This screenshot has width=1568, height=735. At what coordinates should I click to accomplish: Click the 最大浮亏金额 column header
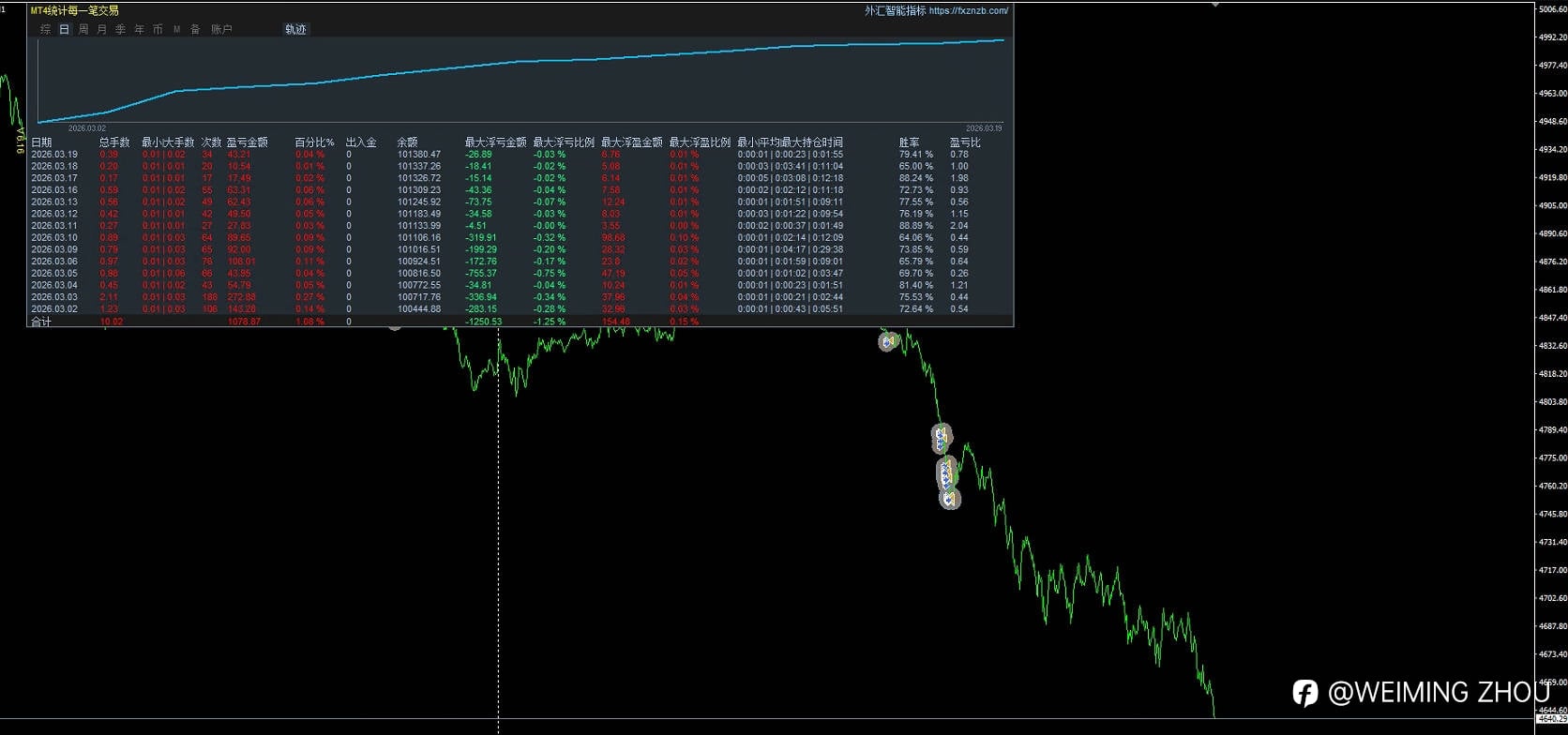[x=495, y=142]
